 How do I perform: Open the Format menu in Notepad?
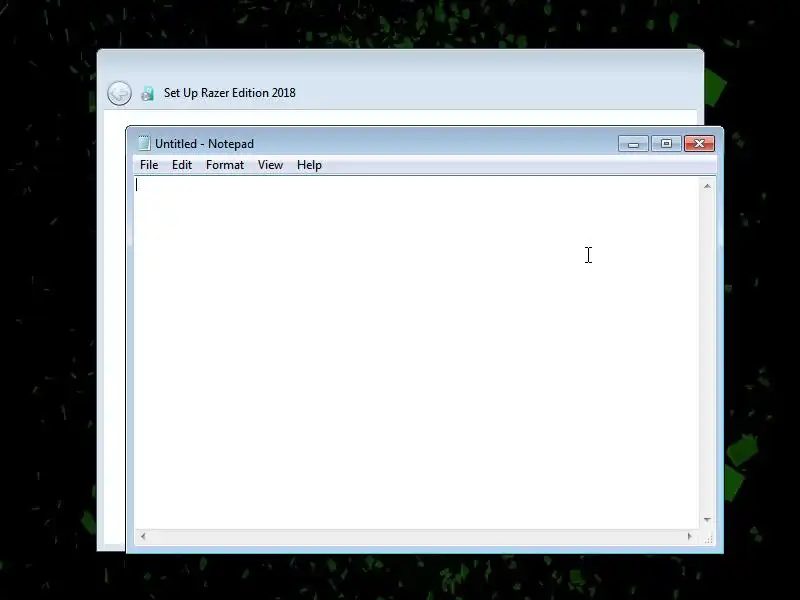(x=225, y=165)
